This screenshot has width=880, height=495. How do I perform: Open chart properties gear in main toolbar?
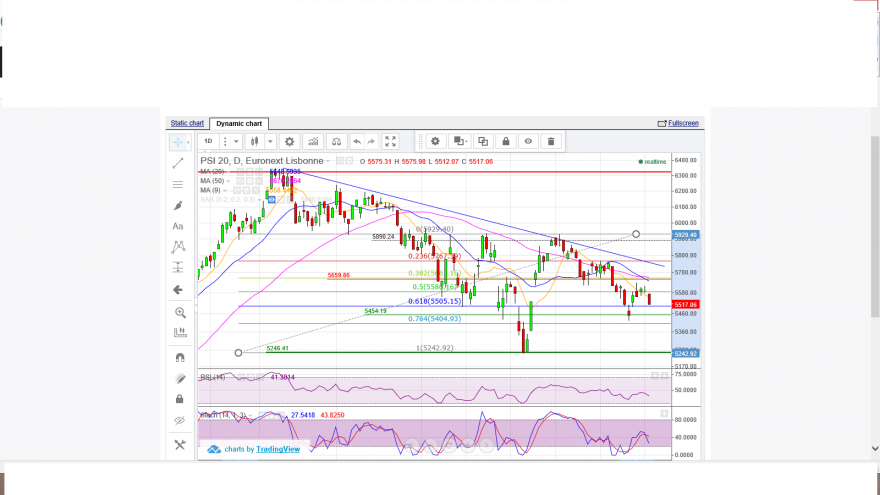point(290,141)
